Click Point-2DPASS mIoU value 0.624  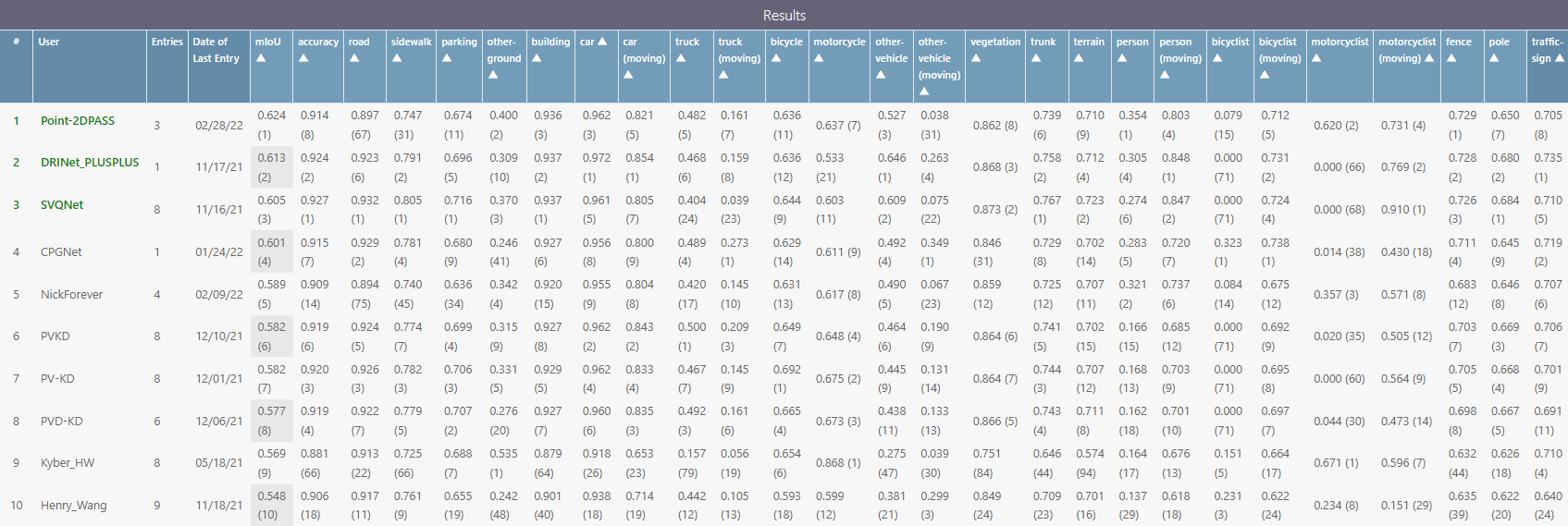271,116
